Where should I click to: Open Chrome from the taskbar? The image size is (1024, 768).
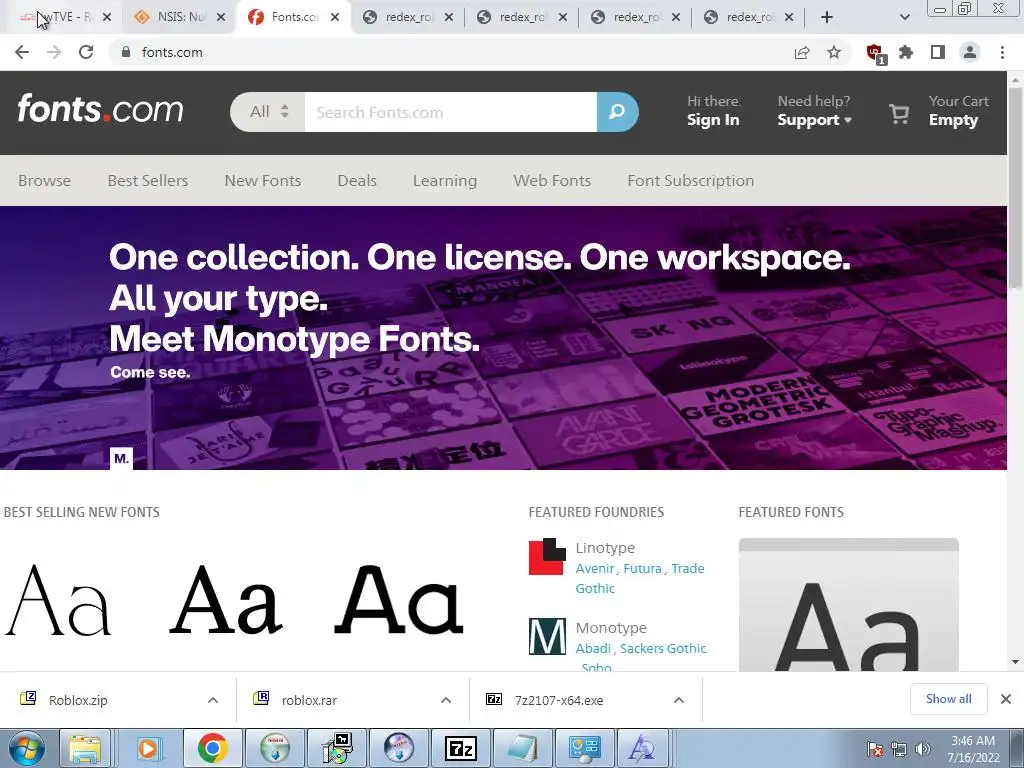click(212, 748)
